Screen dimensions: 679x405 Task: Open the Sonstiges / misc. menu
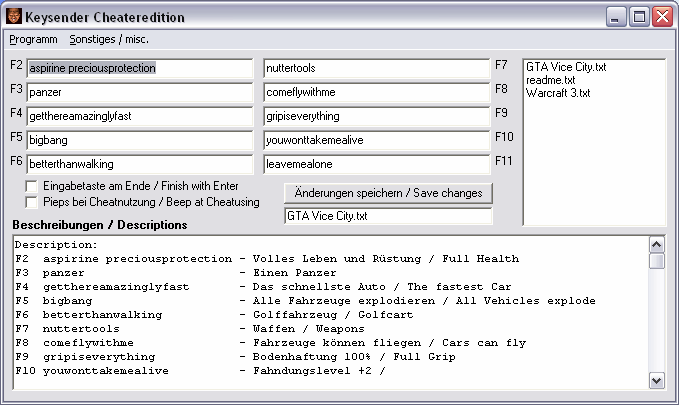pyautogui.click(x=109, y=39)
